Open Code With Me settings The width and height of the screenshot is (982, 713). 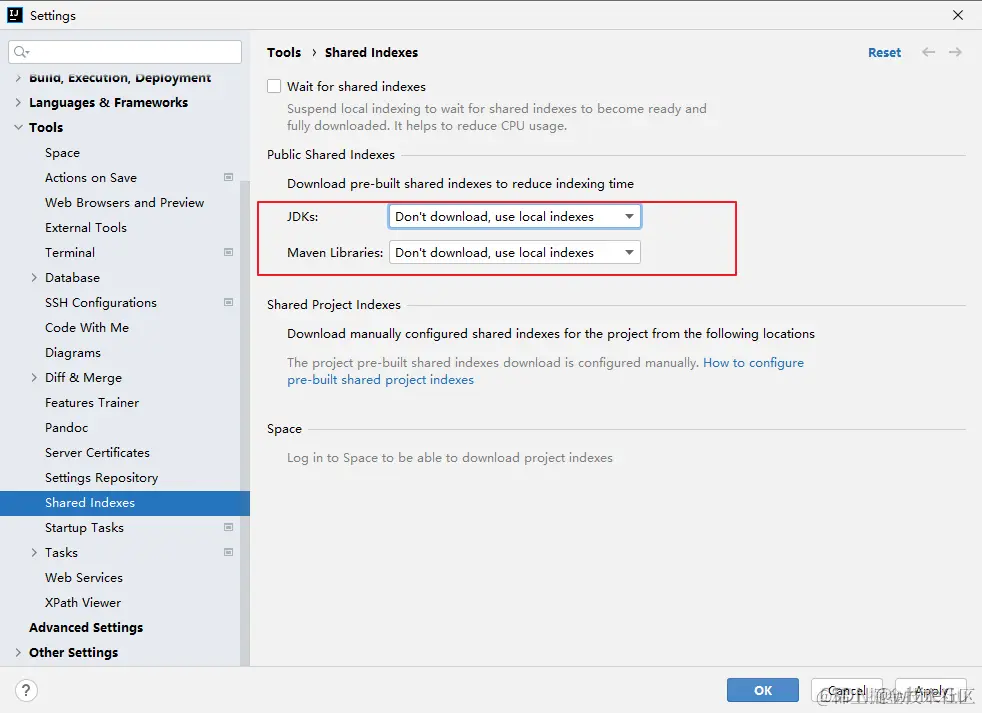(87, 328)
